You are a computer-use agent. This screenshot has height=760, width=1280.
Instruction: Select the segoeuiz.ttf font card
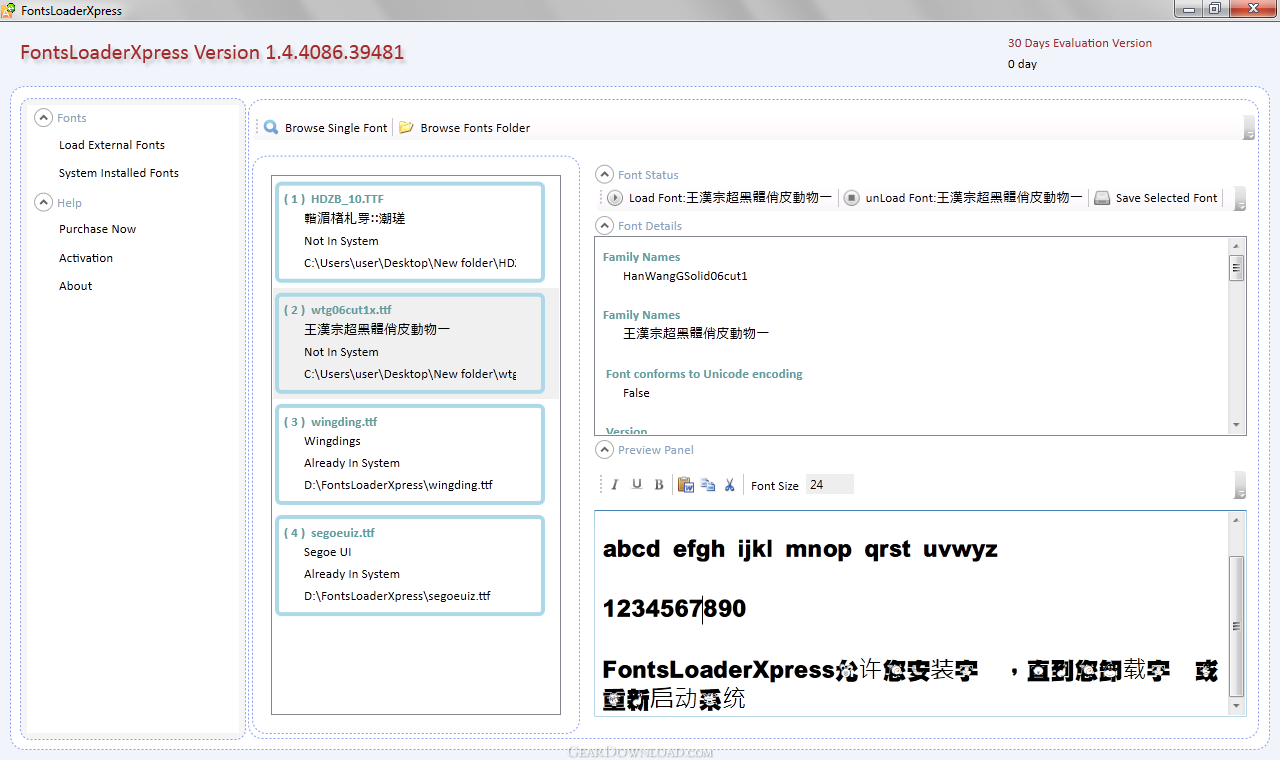pos(410,565)
